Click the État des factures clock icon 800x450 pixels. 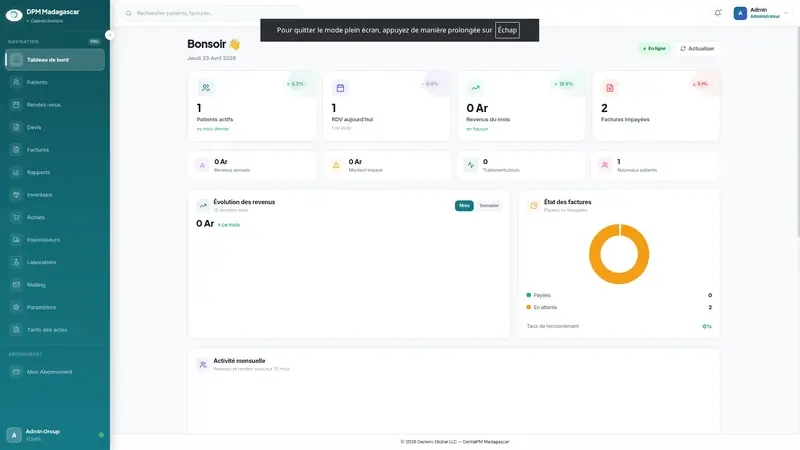pos(534,206)
